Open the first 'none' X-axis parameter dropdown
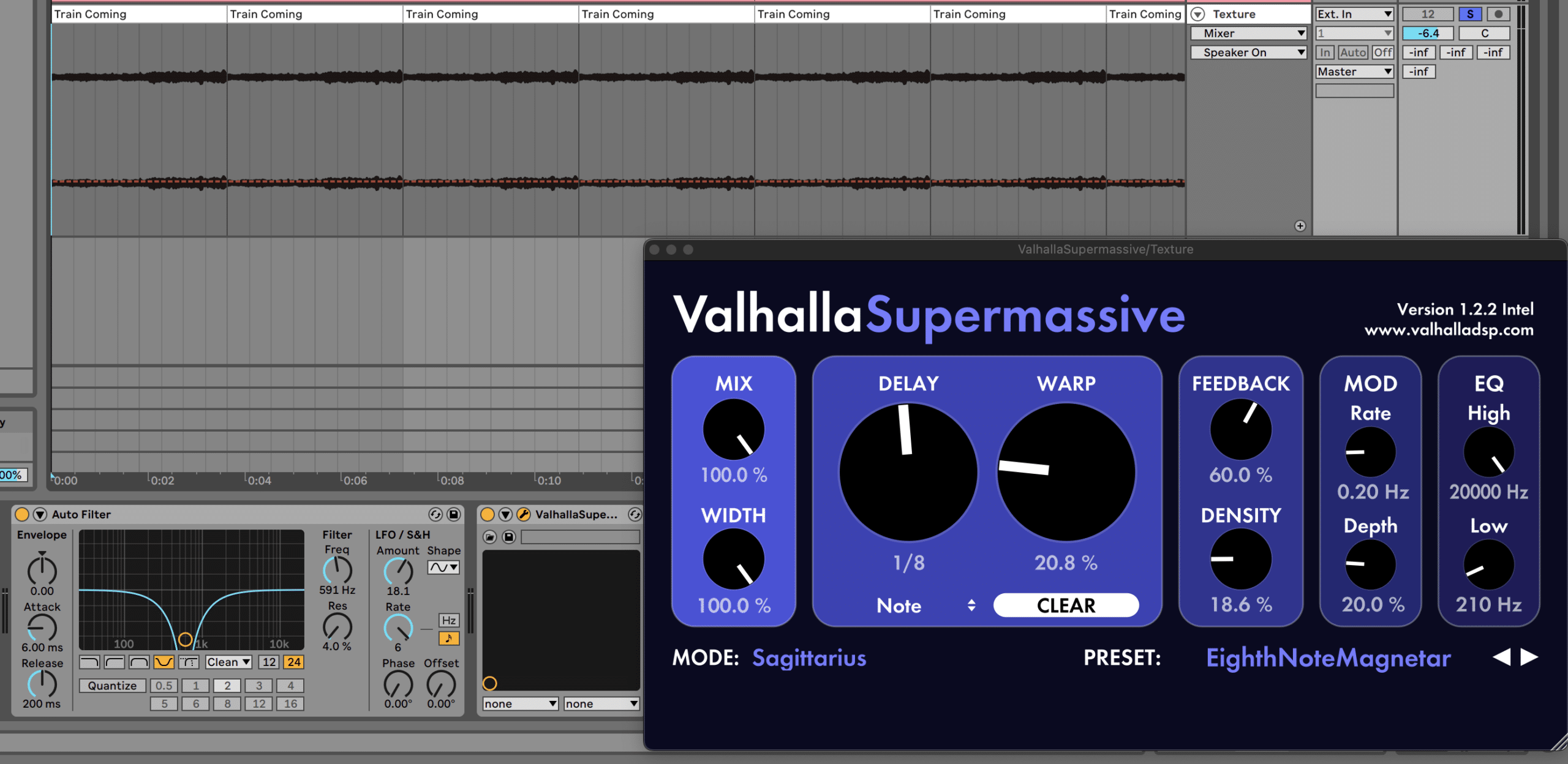Screen dimensions: 1568x764 [x=520, y=703]
